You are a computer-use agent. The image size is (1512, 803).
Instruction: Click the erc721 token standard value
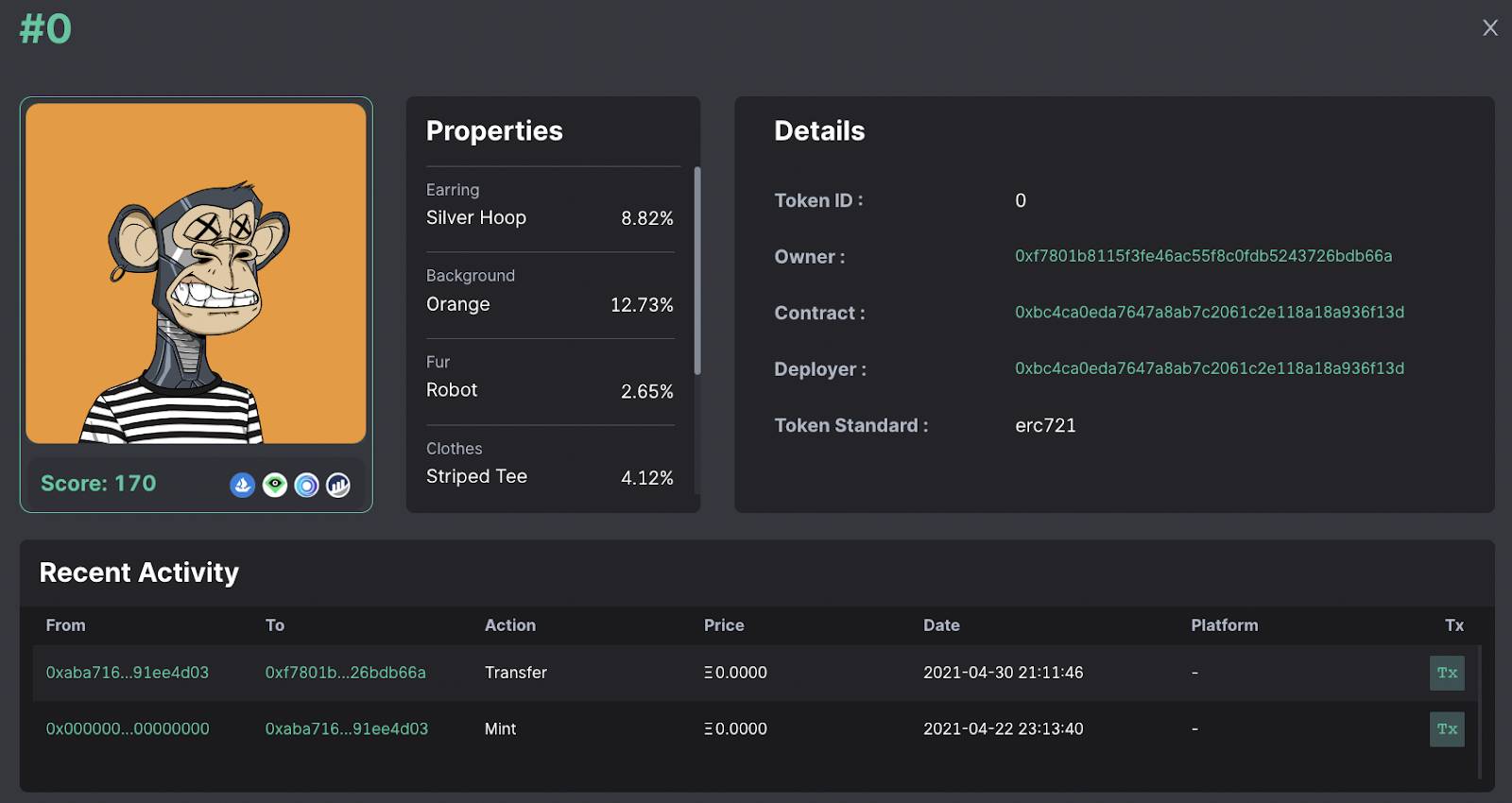(1045, 425)
